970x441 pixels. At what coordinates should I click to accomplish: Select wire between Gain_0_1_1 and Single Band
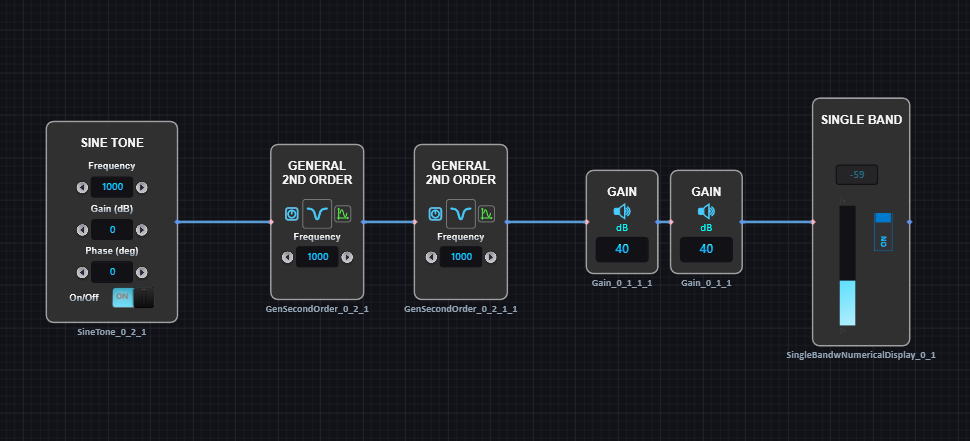pos(777,222)
